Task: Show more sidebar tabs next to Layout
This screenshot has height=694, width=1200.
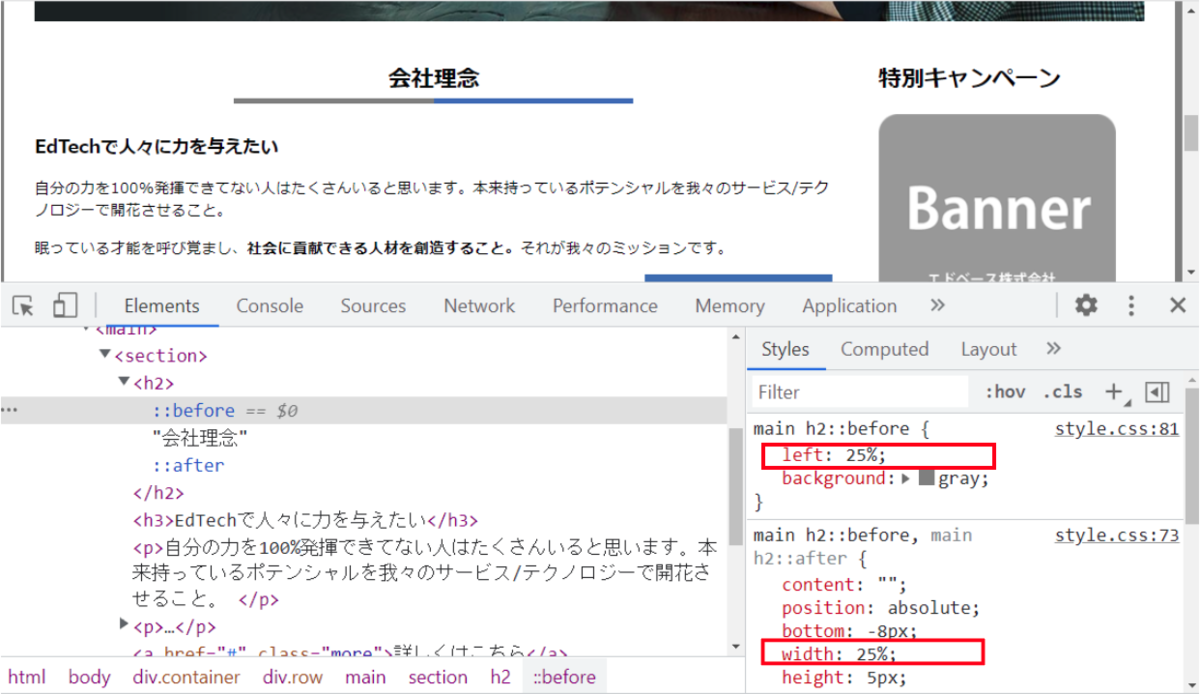Action: 1053,349
